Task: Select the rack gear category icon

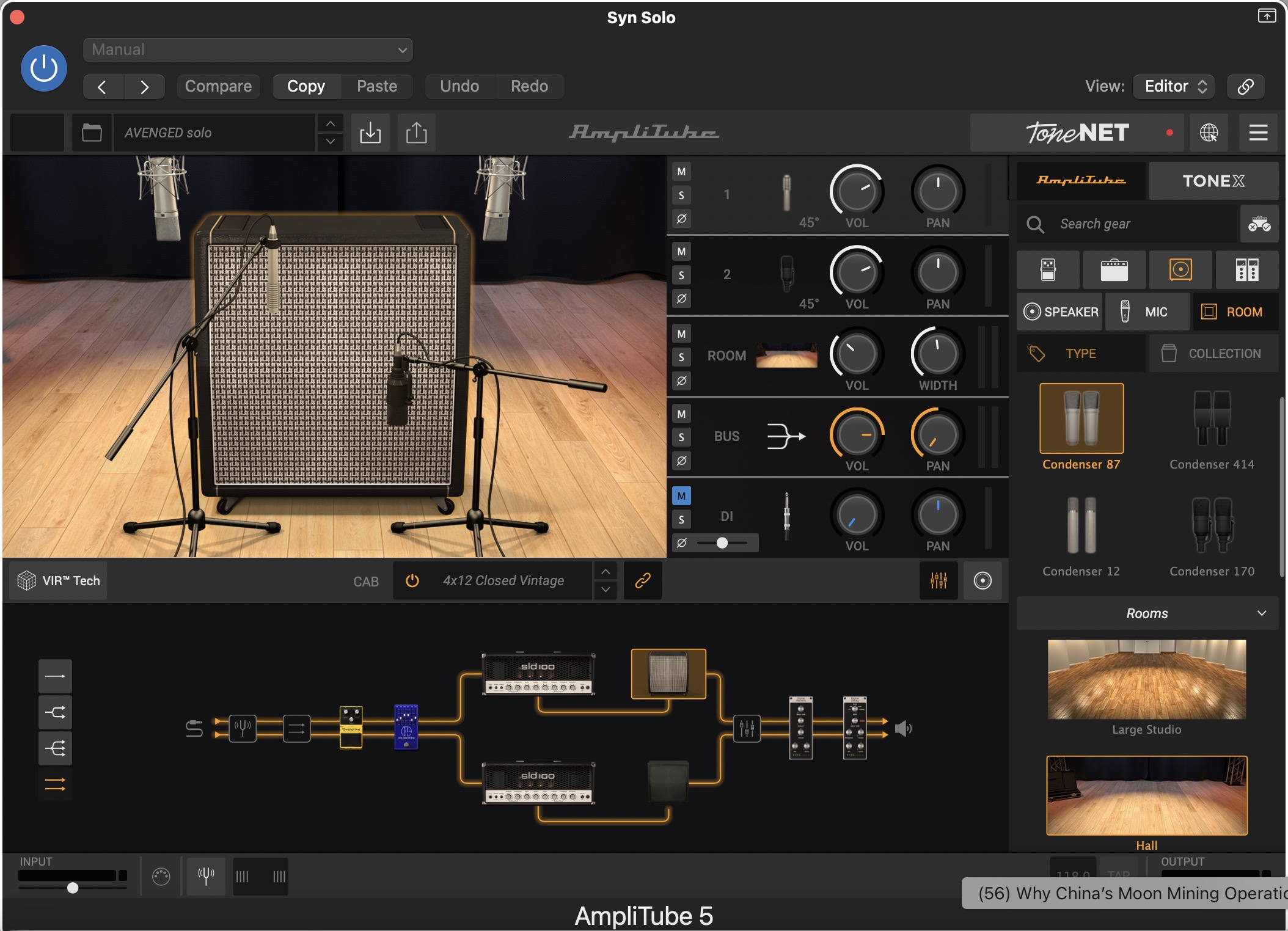Action: point(1246,269)
